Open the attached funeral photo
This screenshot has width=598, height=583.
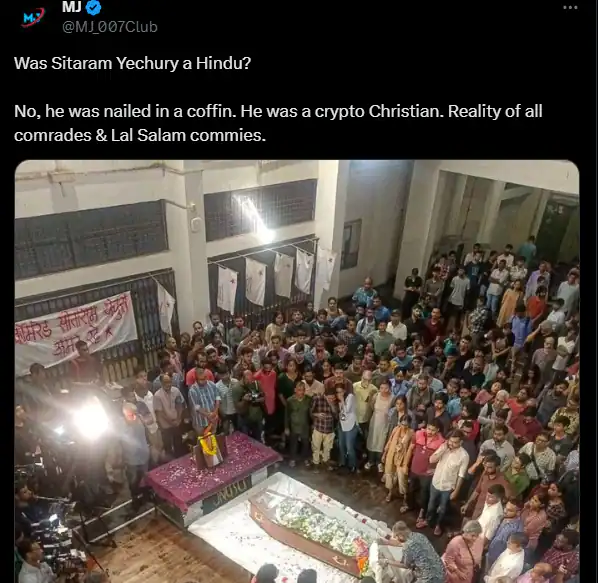297,371
